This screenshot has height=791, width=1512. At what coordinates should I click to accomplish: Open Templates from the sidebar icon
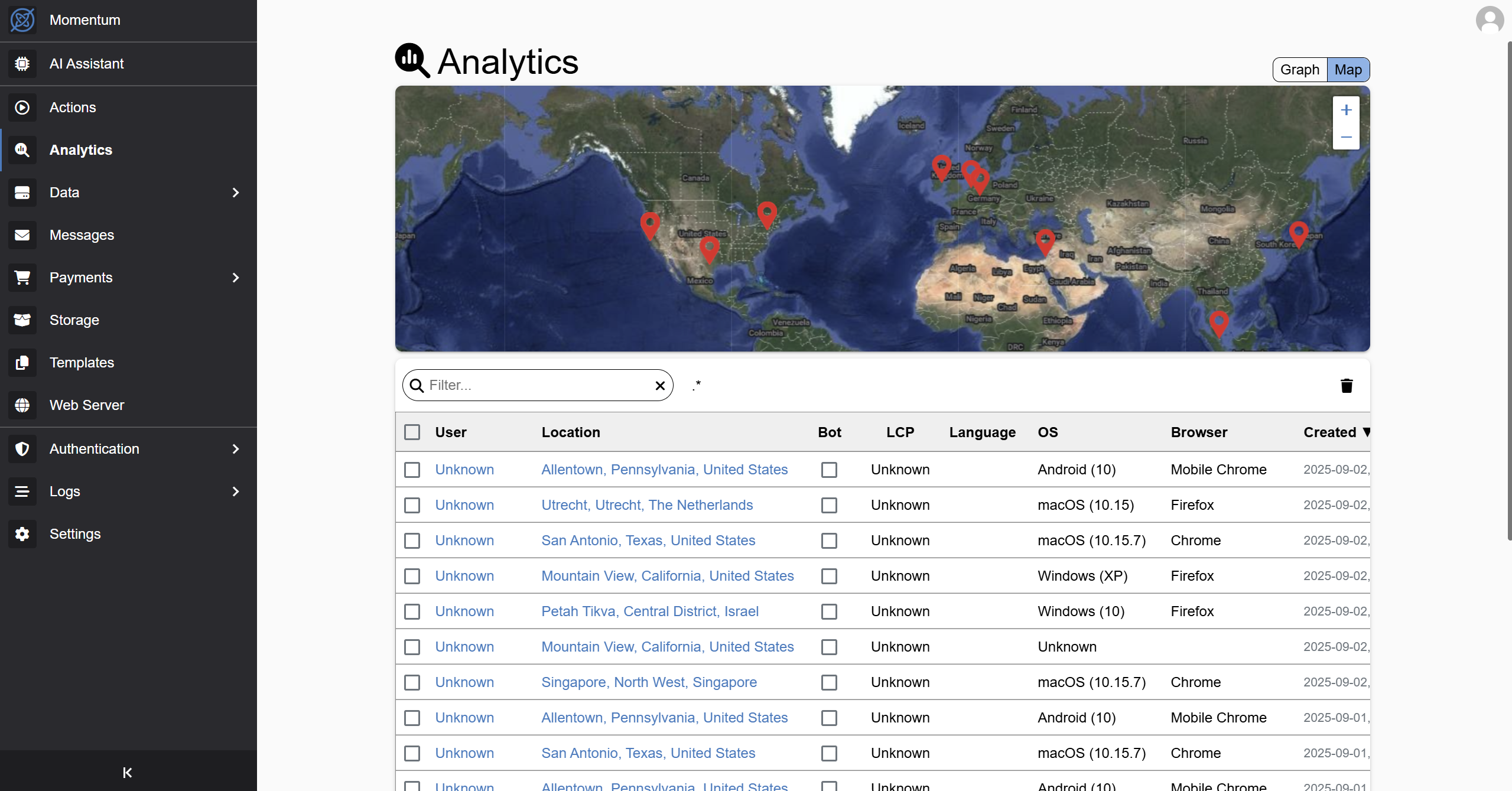[22, 363]
